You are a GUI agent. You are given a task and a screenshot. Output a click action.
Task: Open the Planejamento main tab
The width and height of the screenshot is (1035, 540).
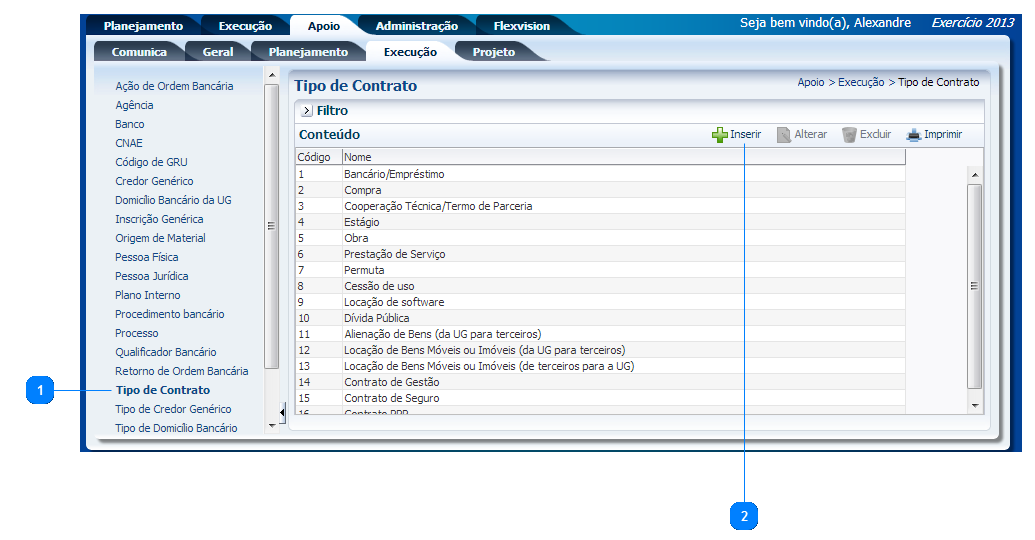(143, 26)
